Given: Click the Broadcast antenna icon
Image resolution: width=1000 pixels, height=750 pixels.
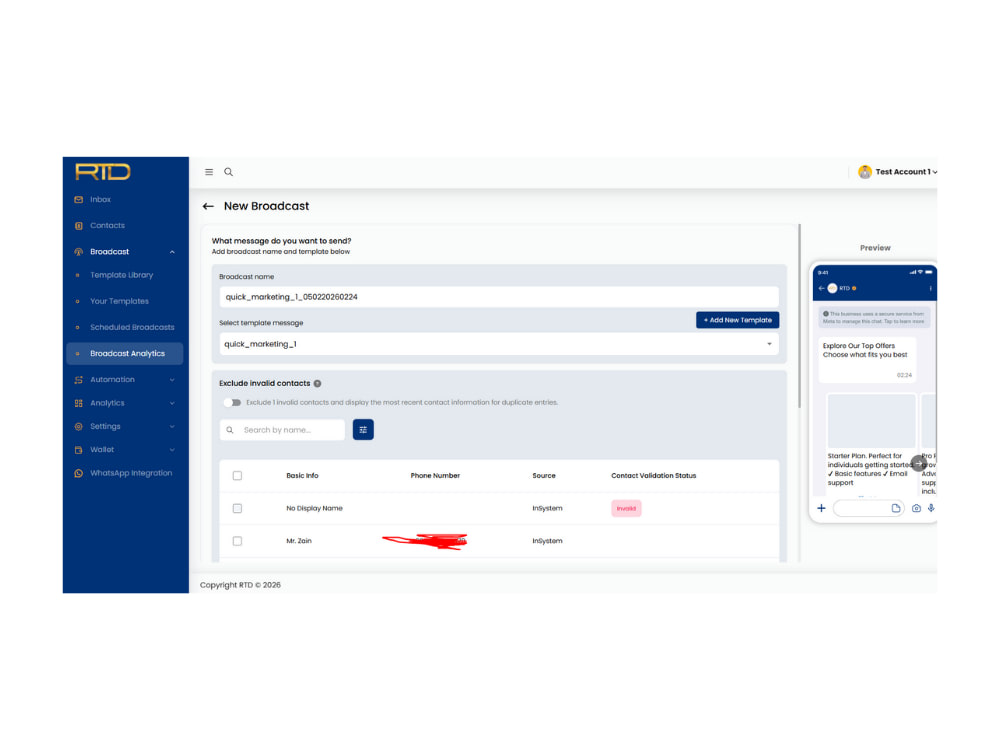Looking at the screenshot, I should tap(78, 252).
